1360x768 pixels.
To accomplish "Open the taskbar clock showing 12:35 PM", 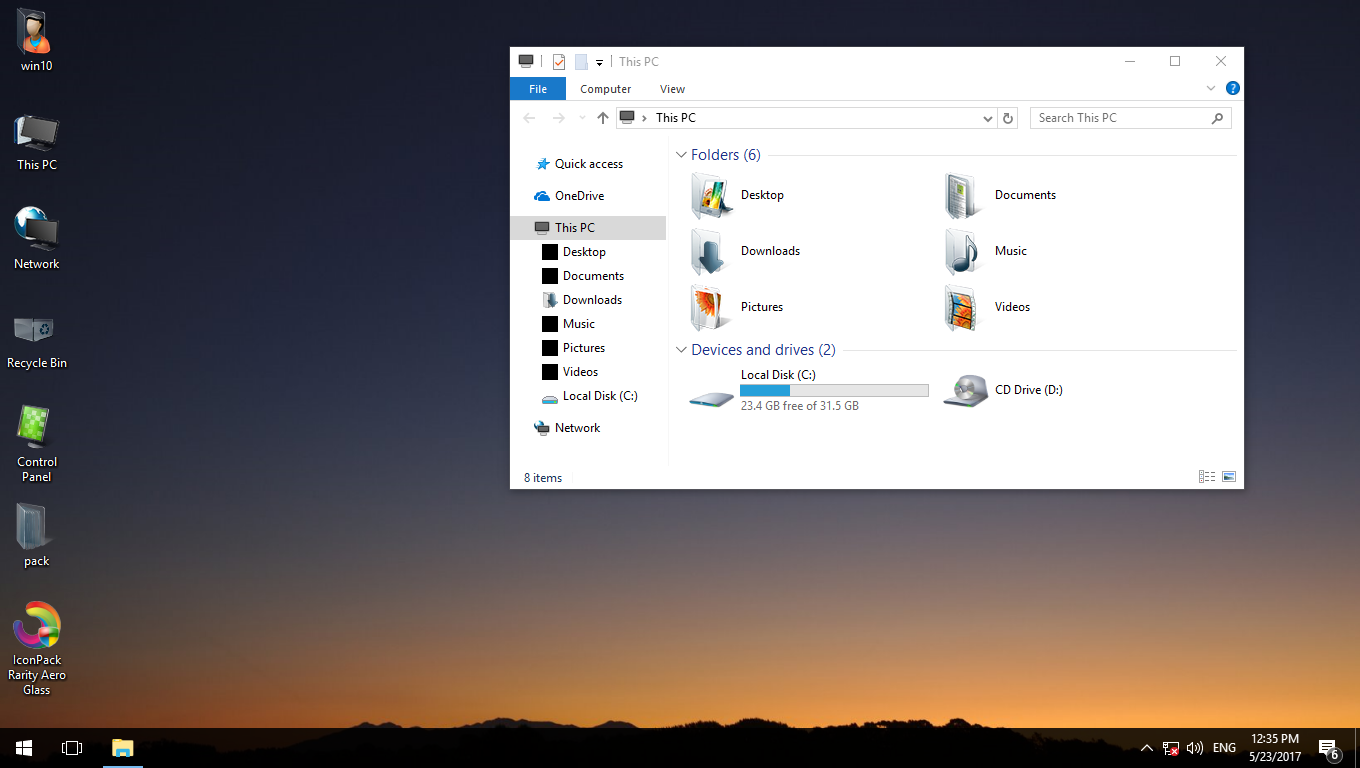I will [1274, 748].
